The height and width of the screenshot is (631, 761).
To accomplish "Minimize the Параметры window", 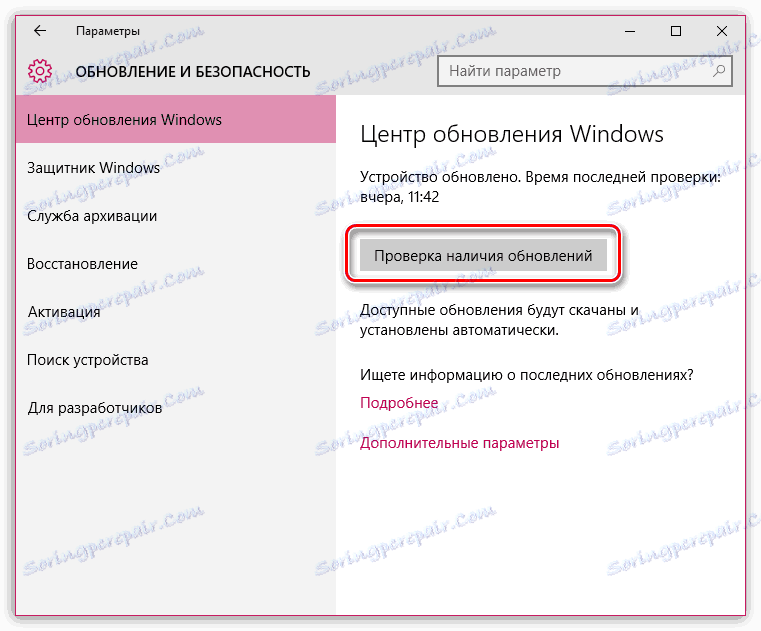I will pos(630,31).
